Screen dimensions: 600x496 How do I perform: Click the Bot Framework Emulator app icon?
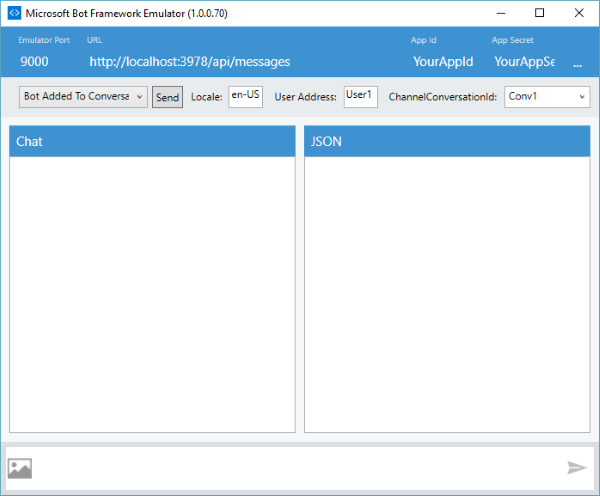pos(14,13)
